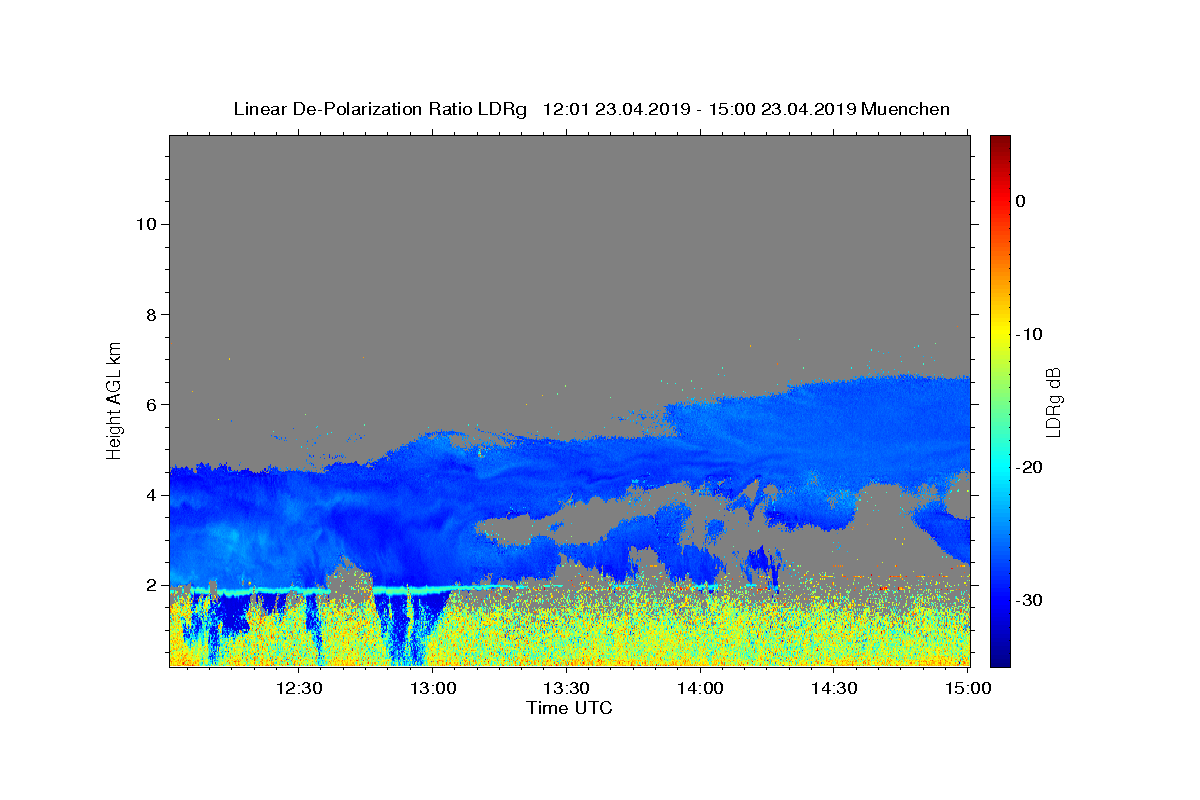1200x800 pixels.
Task: Click the colorbar value label -10
Action: (1030, 334)
